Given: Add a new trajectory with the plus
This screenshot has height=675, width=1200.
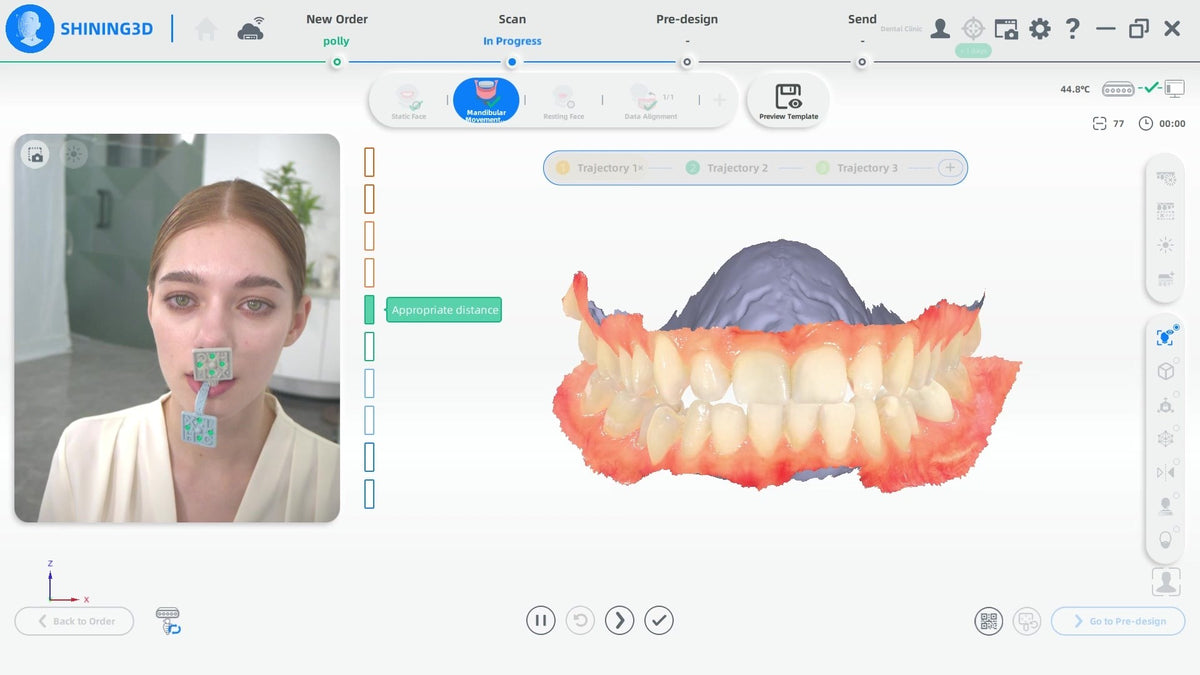Looking at the screenshot, I should [950, 168].
